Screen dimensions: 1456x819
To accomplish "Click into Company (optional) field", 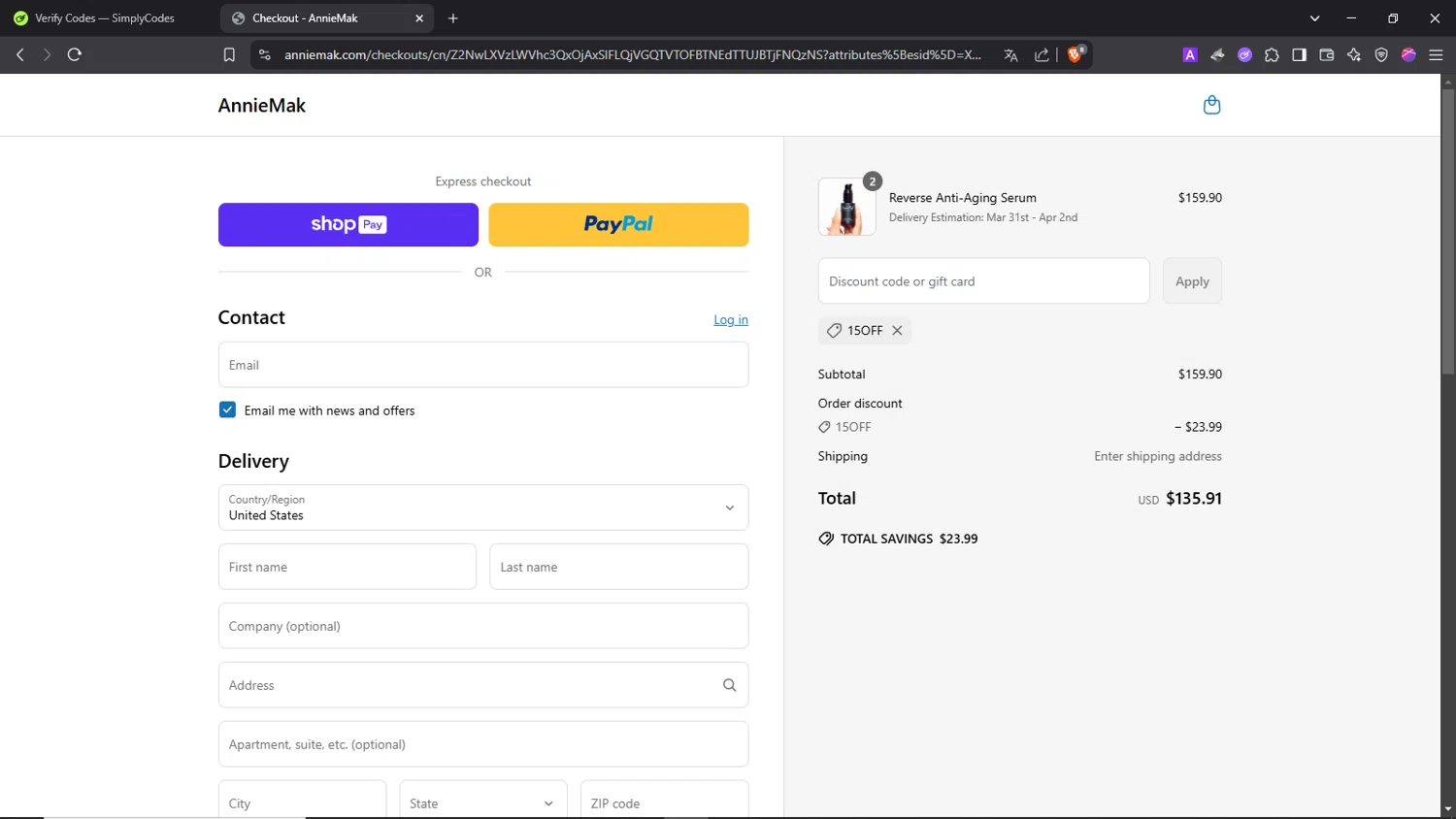I will [483, 626].
